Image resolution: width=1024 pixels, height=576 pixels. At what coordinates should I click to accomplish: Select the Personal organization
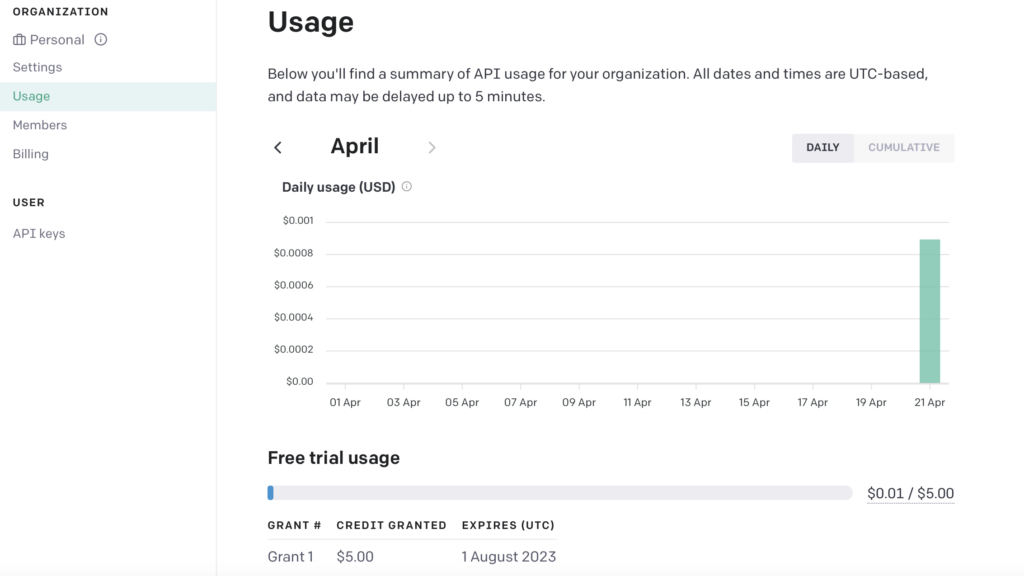pos(57,40)
